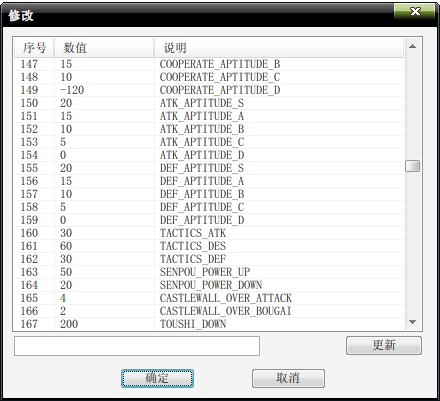The height and width of the screenshot is (401, 440).
Task: Sort by the 序号 column header
Action: tap(34, 48)
